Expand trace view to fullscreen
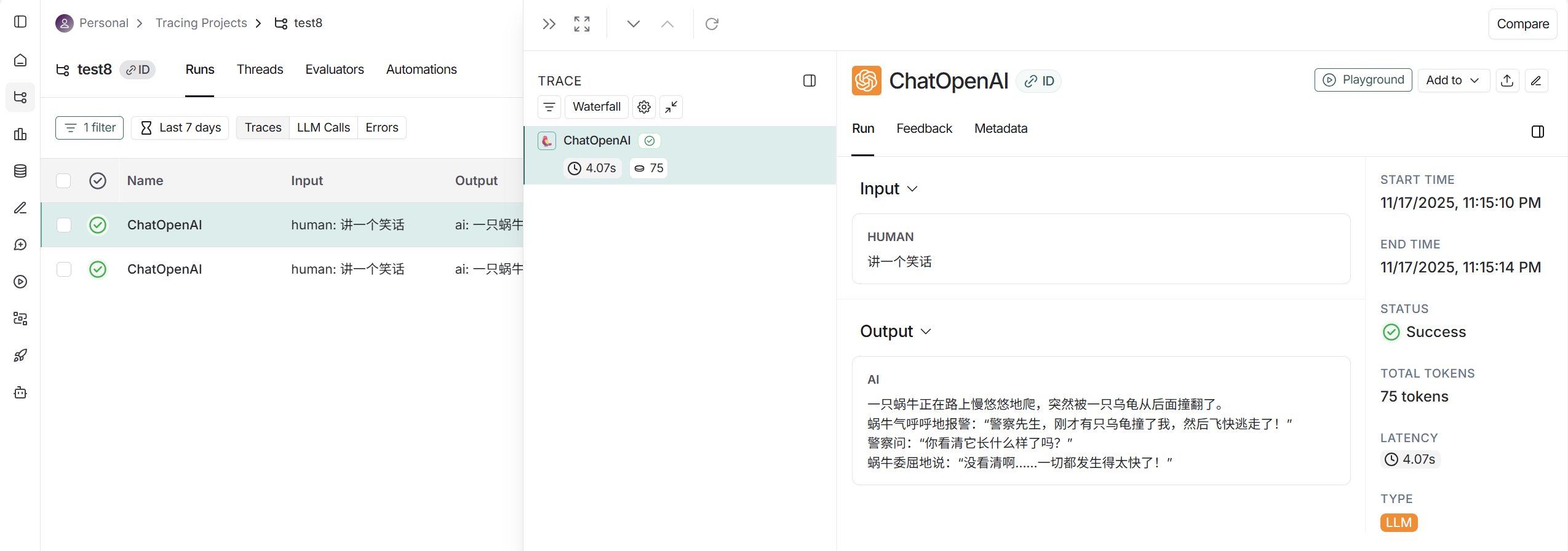The width and height of the screenshot is (1568, 551). click(x=582, y=24)
